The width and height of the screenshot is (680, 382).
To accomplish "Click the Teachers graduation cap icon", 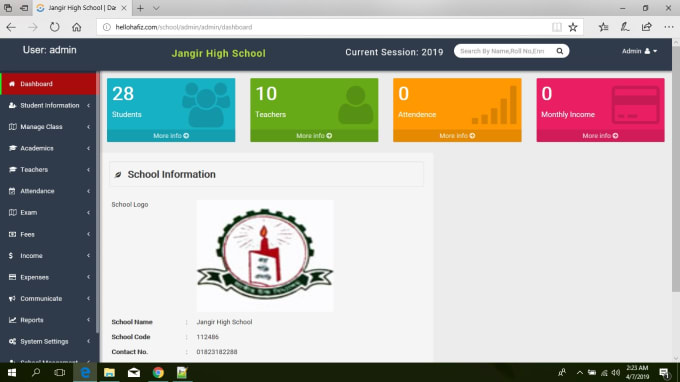I will (x=12, y=170).
